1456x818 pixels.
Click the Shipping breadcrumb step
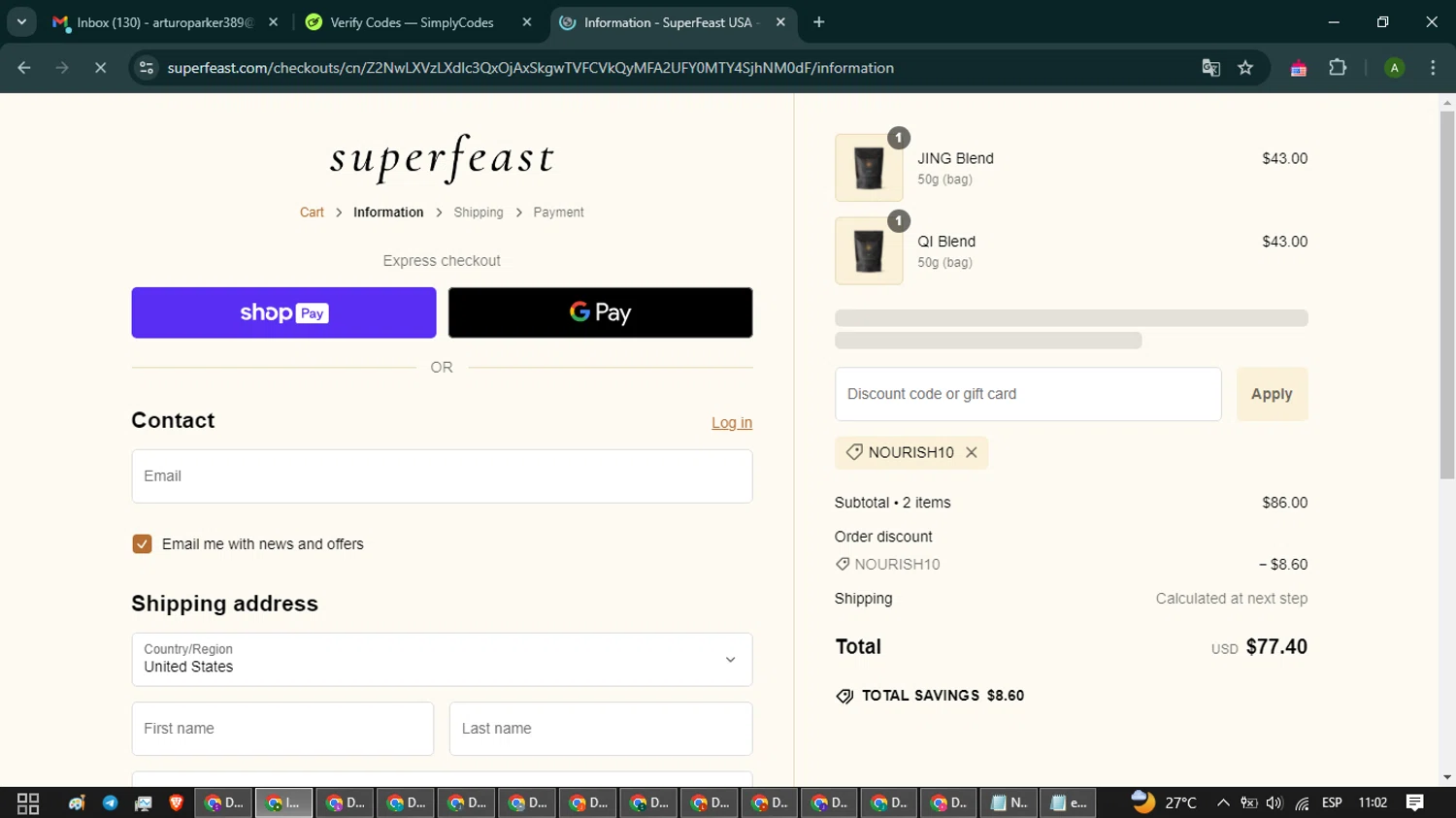pos(479,213)
